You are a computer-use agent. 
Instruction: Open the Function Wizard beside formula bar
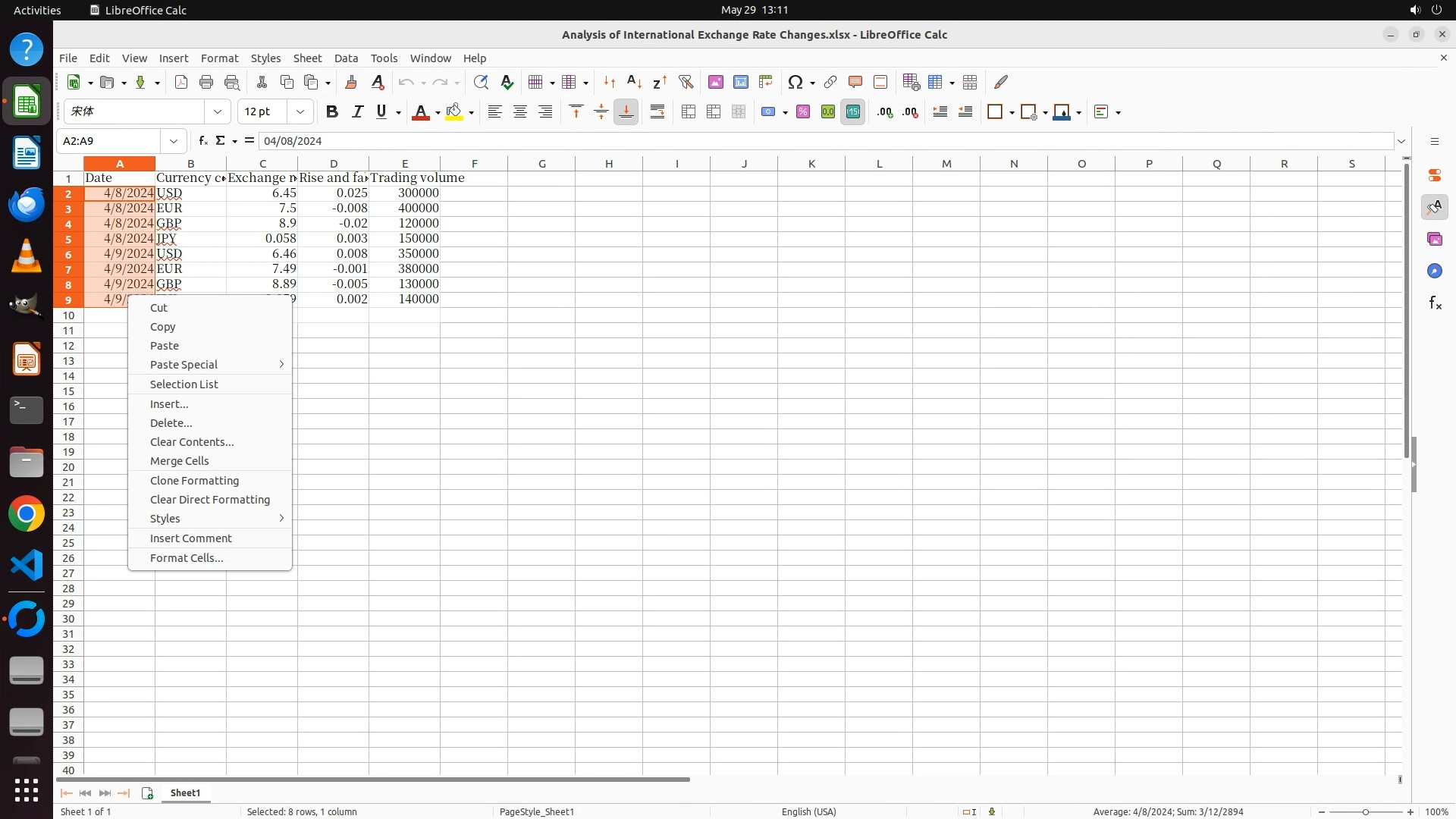click(x=202, y=141)
